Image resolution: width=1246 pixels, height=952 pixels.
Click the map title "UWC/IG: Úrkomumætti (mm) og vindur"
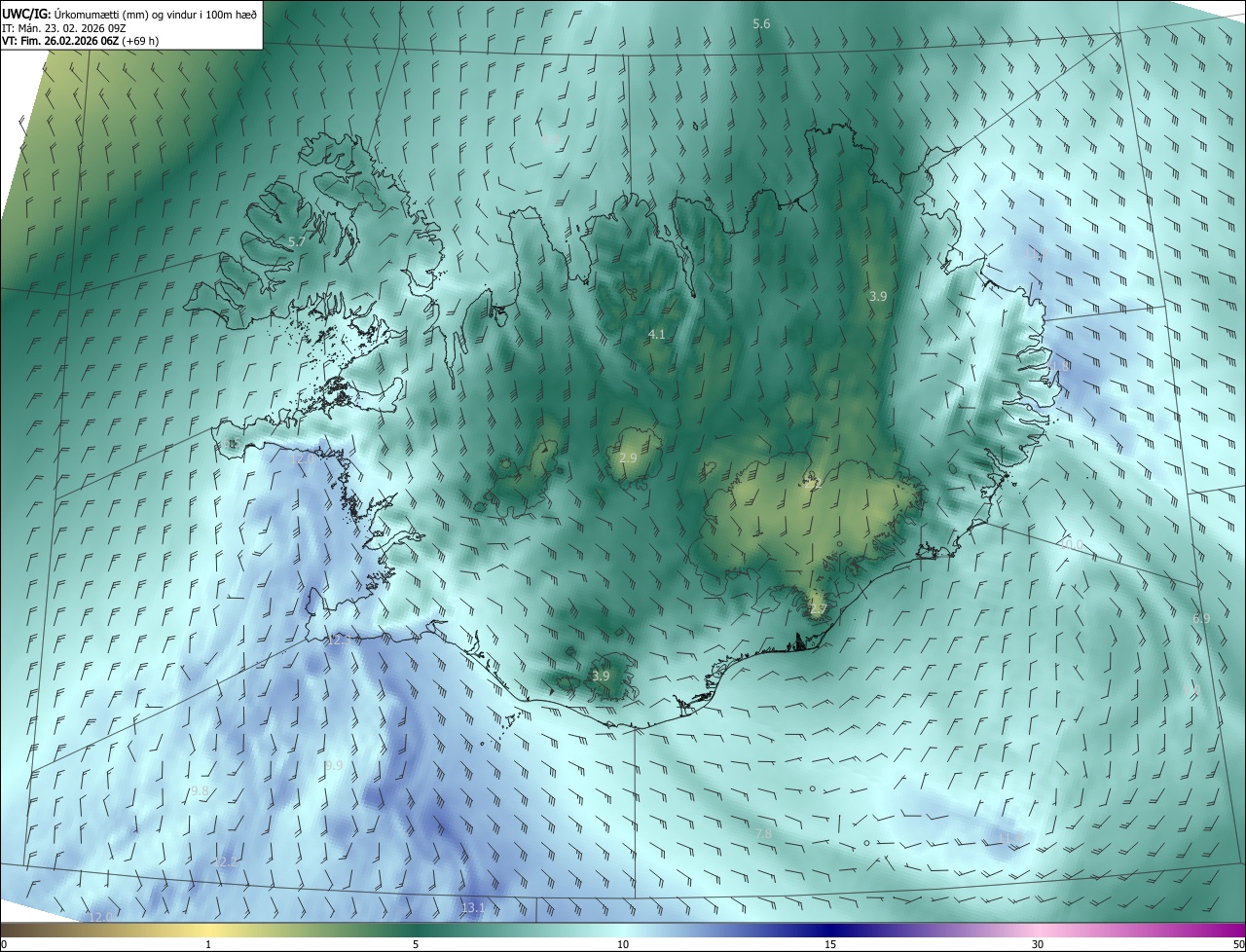pyautogui.click(x=129, y=14)
